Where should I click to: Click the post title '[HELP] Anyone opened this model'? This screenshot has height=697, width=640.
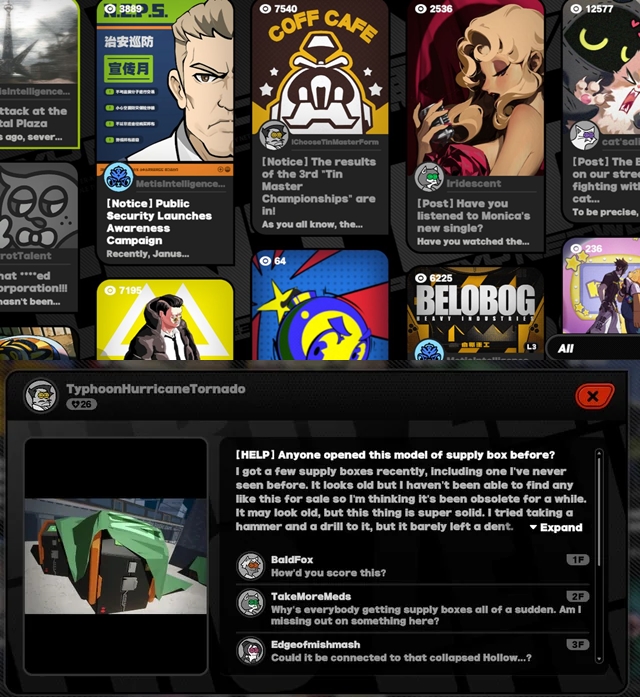[x=395, y=455]
